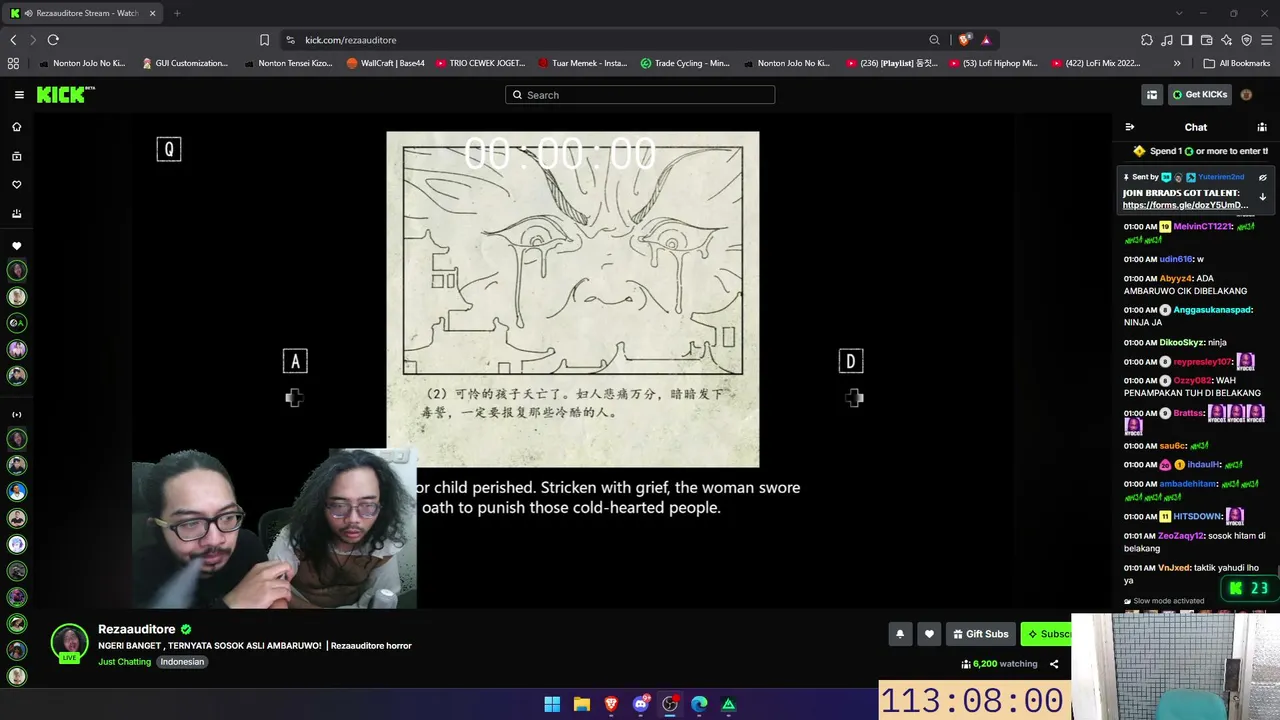This screenshot has height=720, width=1280.
Task: Toggle stream notification bell
Action: 900,634
